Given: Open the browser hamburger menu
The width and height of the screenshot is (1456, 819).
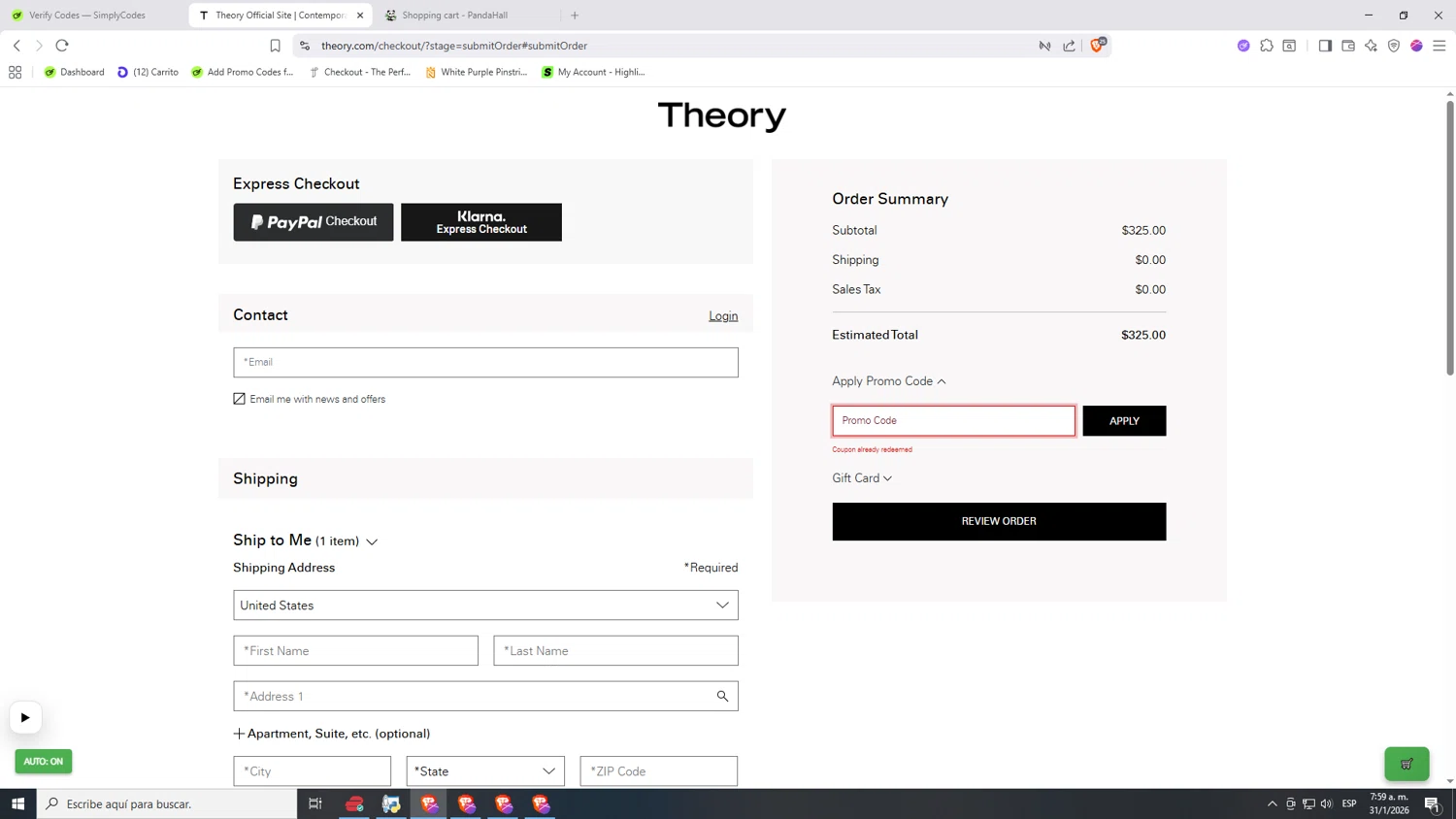Looking at the screenshot, I should (x=1439, y=46).
